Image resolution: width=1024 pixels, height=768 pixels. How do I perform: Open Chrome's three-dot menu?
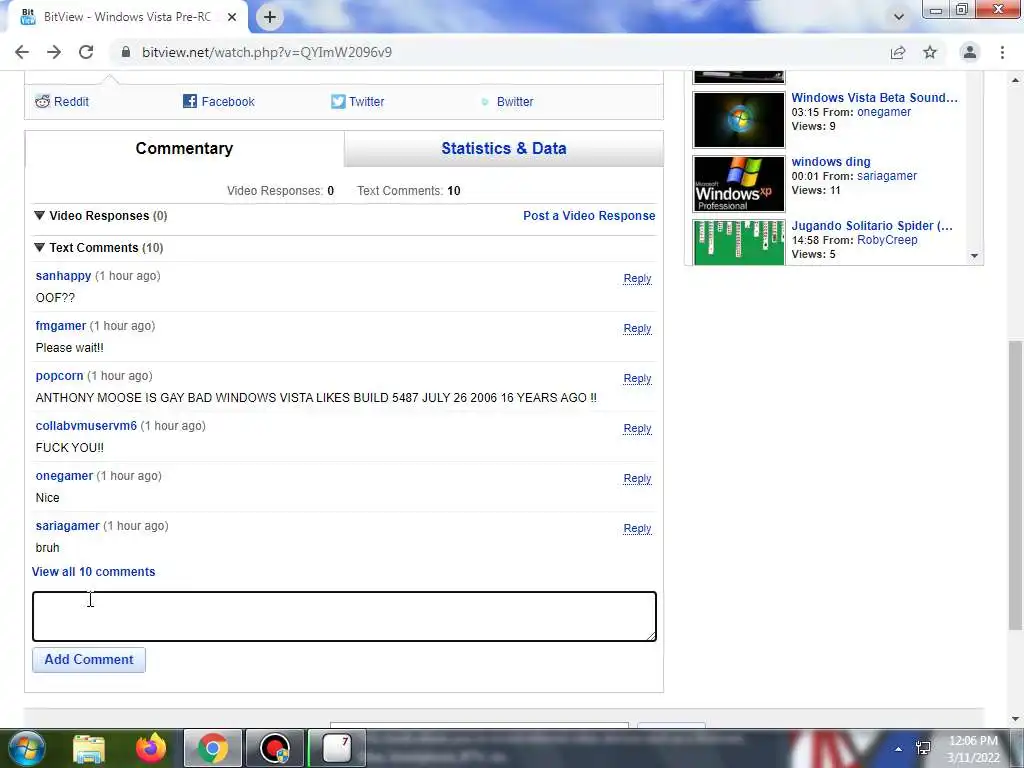pos(1002,52)
